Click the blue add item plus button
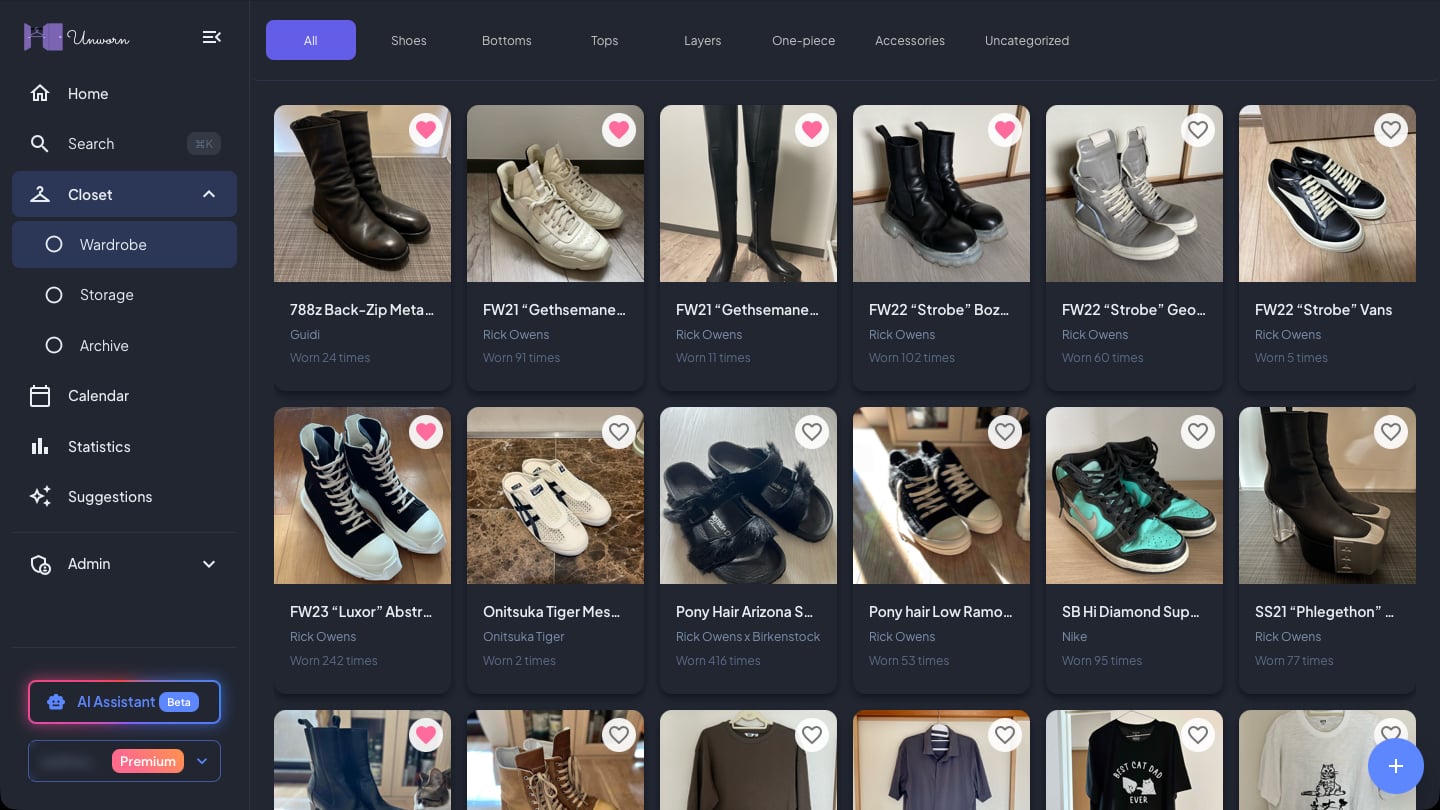Screen dimensions: 1440x810 (x=1396, y=766)
